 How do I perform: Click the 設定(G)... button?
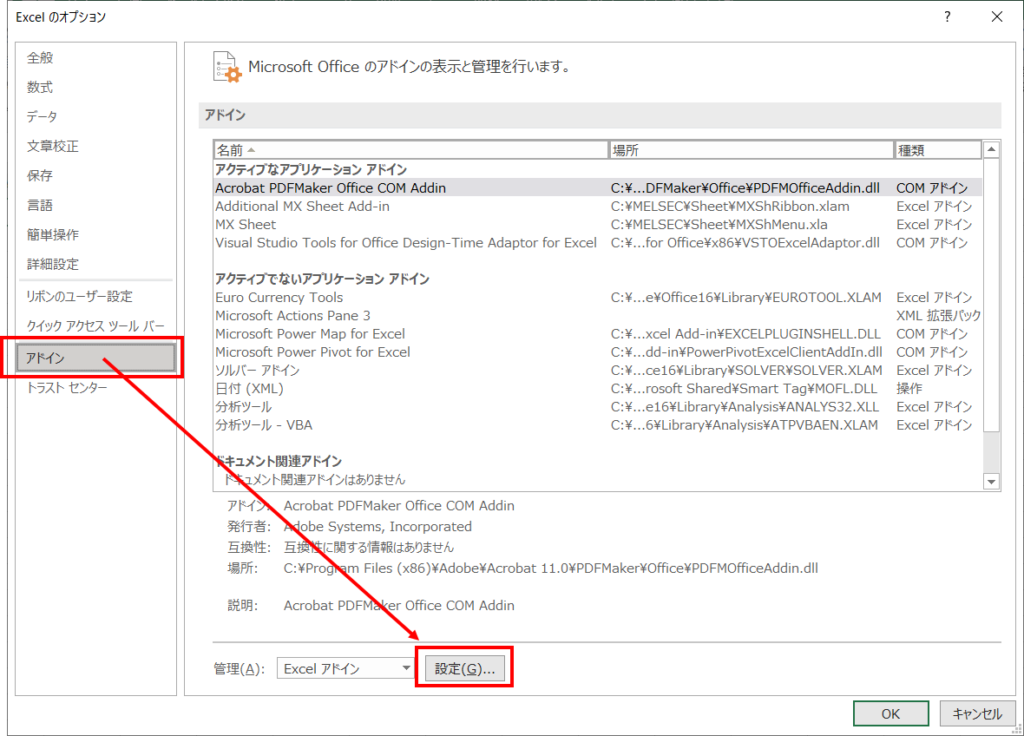click(x=464, y=667)
